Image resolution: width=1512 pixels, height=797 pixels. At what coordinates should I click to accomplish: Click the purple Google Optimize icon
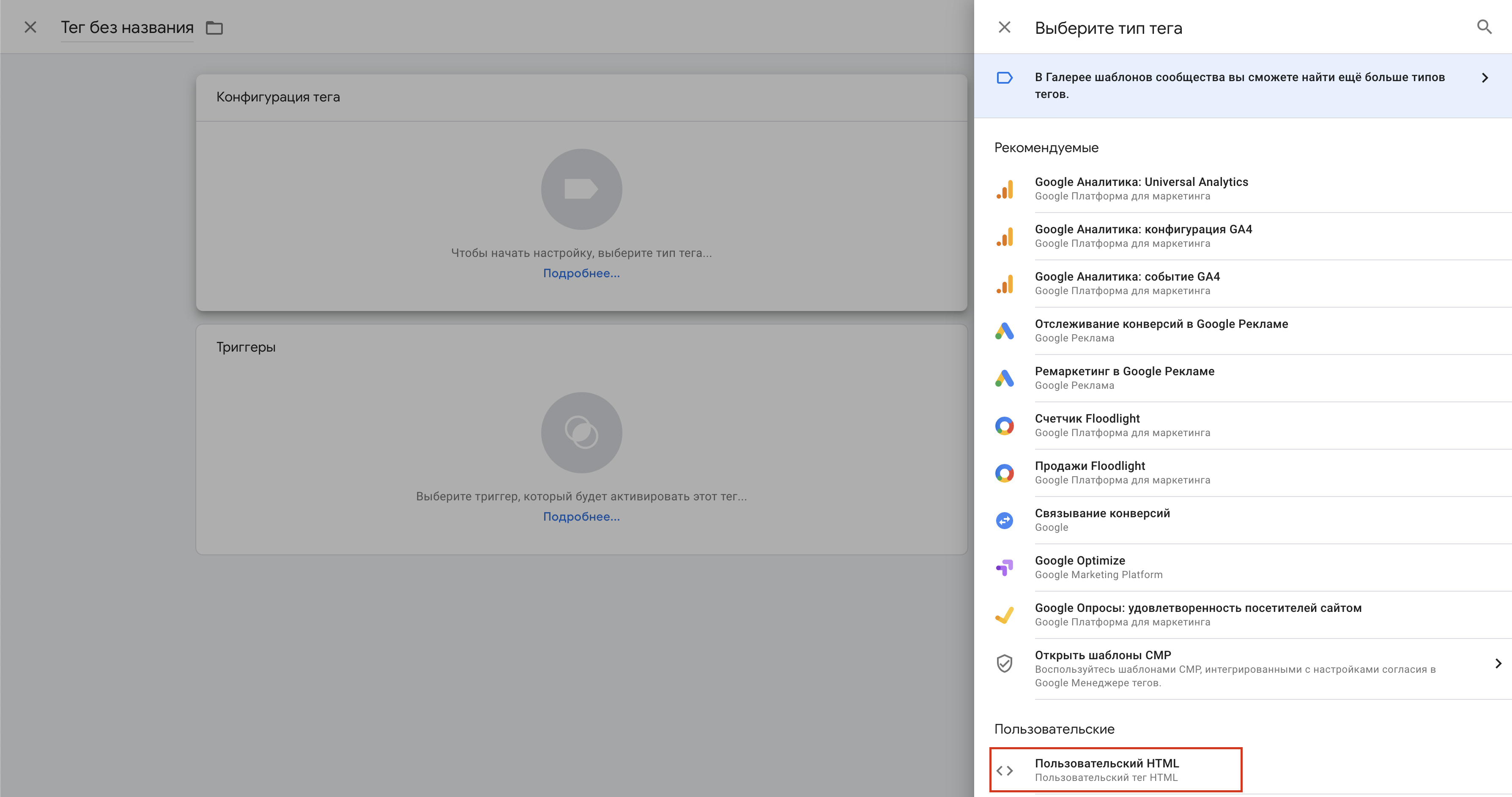[x=1004, y=568]
